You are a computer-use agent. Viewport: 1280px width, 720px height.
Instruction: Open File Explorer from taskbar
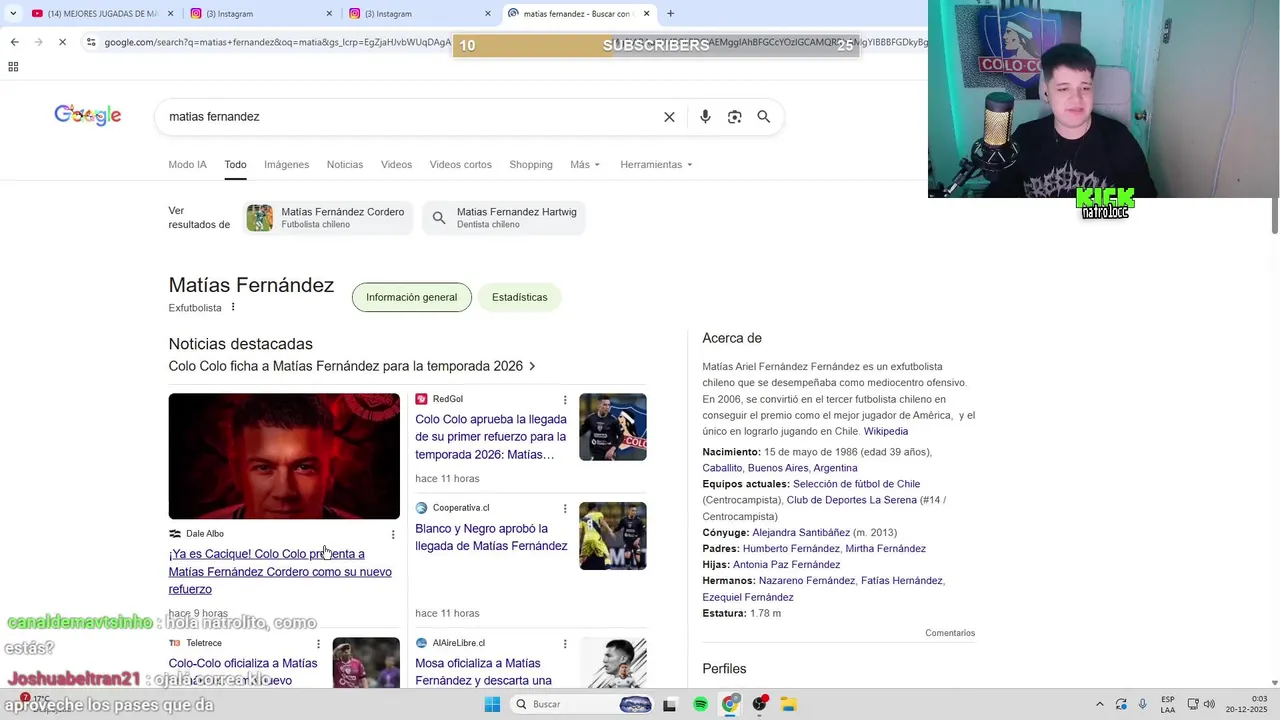pos(788,704)
